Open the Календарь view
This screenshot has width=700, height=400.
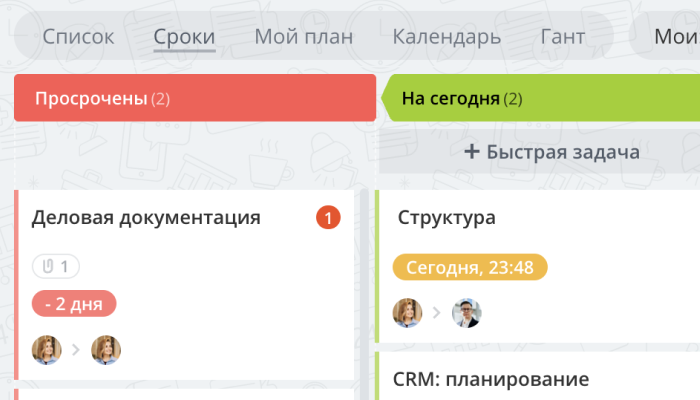(446, 38)
